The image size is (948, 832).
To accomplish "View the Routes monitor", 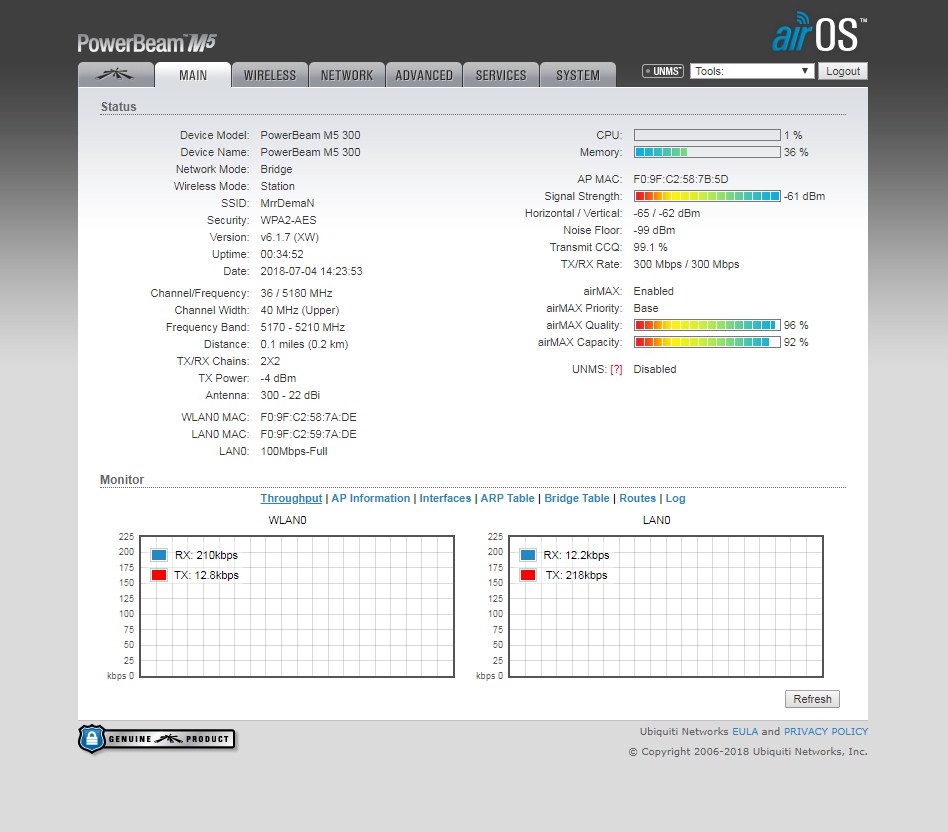I will pos(637,498).
